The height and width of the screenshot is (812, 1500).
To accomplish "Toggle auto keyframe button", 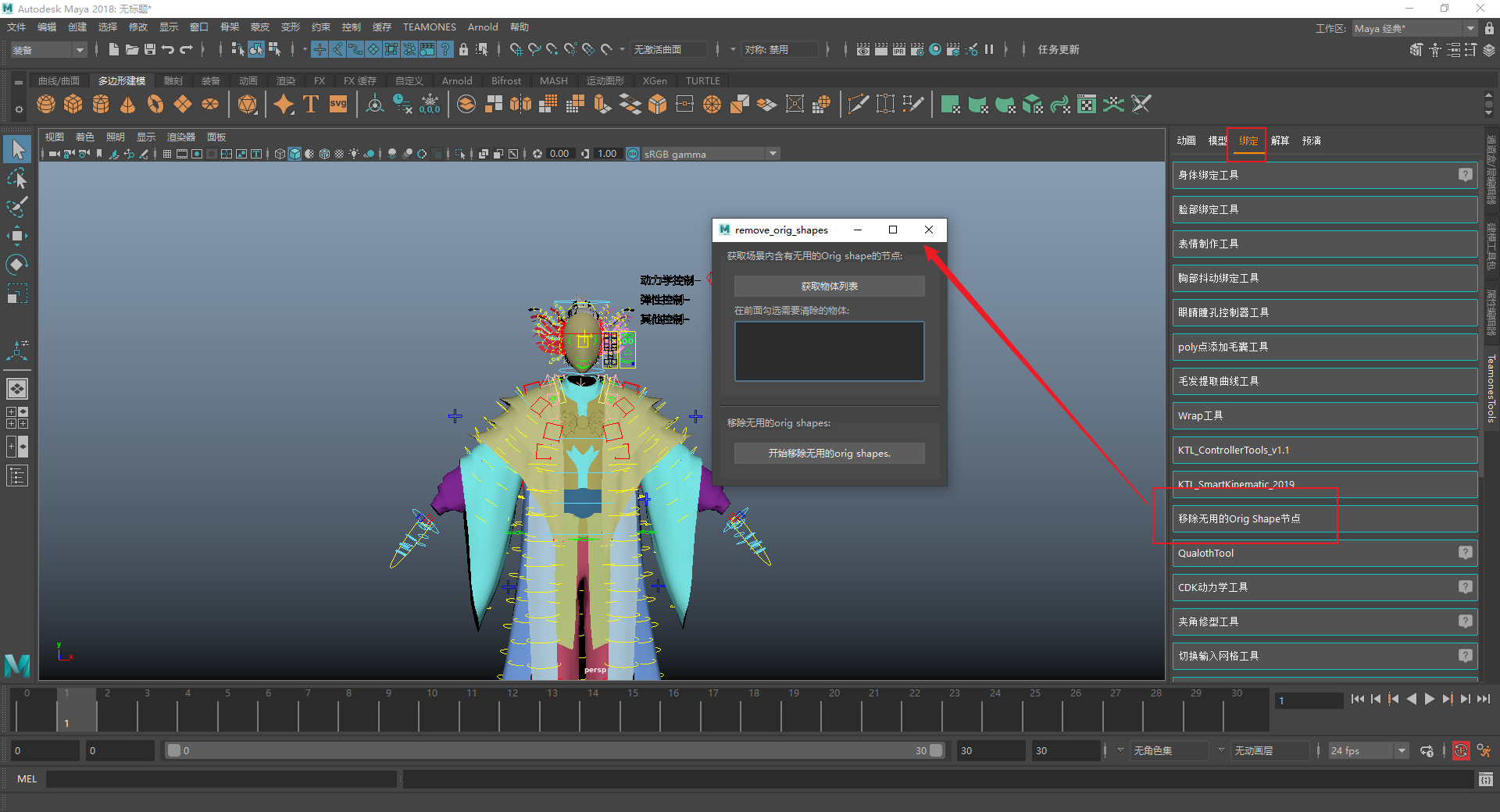I will click(1460, 751).
